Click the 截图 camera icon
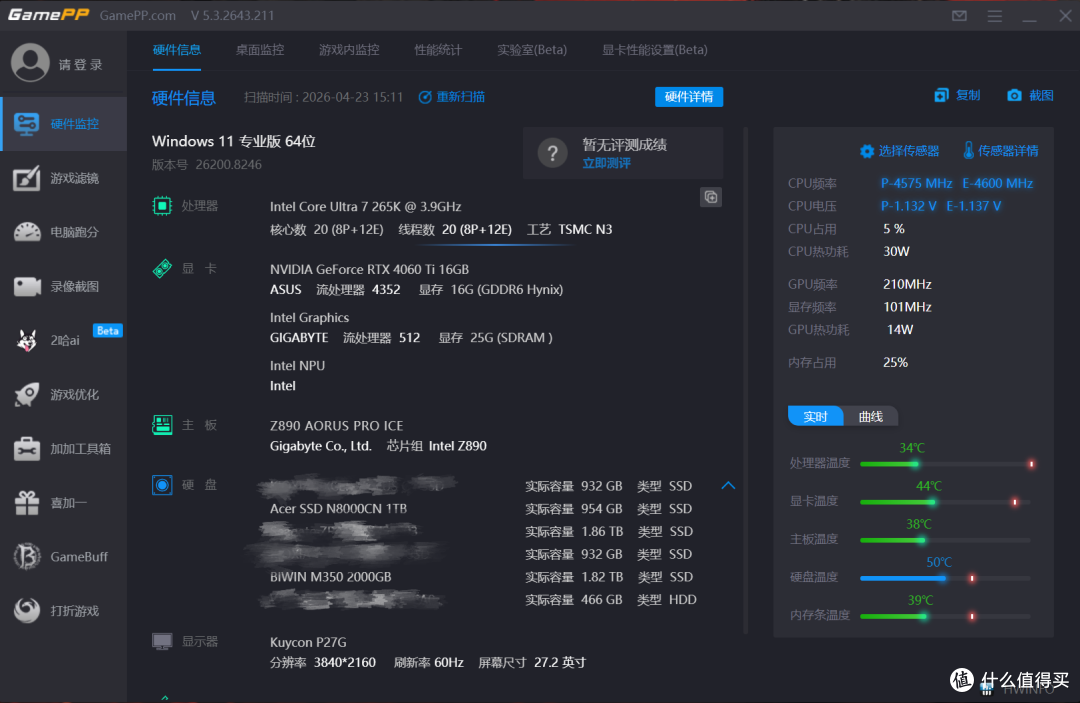The width and height of the screenshot is (1080, 703). pos(1014,95)
